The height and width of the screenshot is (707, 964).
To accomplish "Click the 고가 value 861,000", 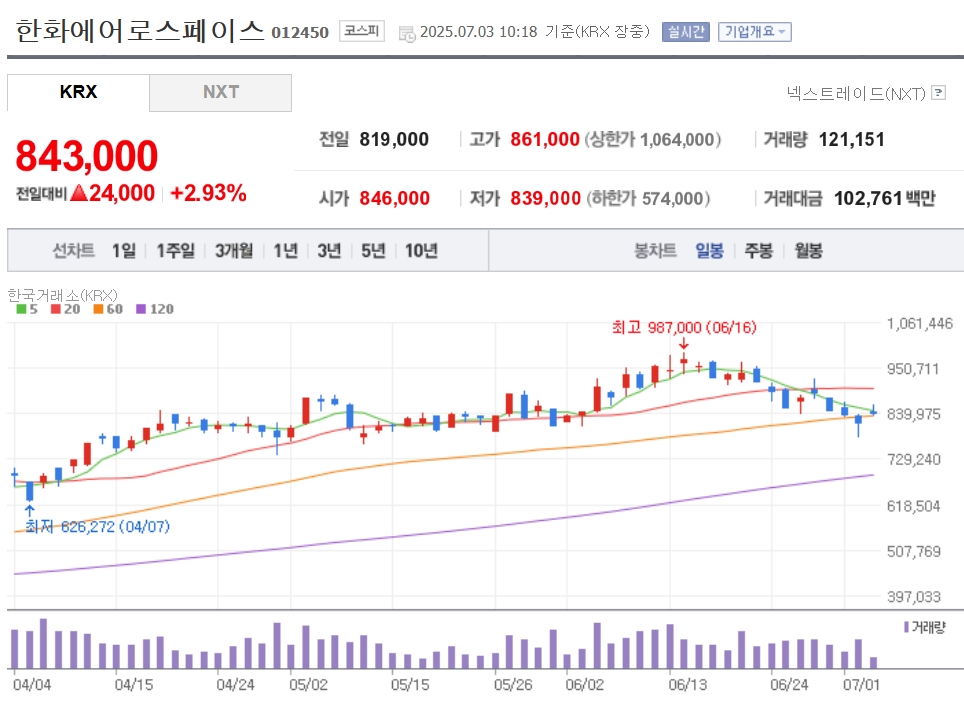I will tap(545, 140).
